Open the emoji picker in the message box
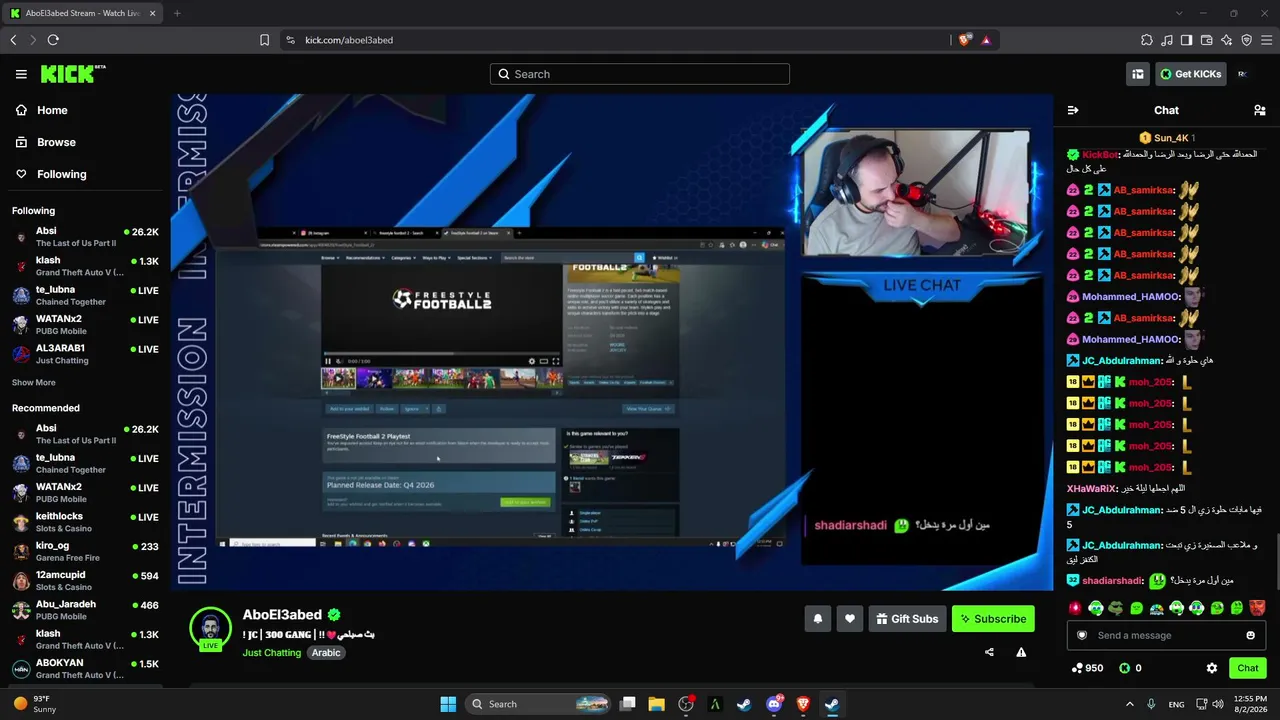 [x=1250, y=635]
